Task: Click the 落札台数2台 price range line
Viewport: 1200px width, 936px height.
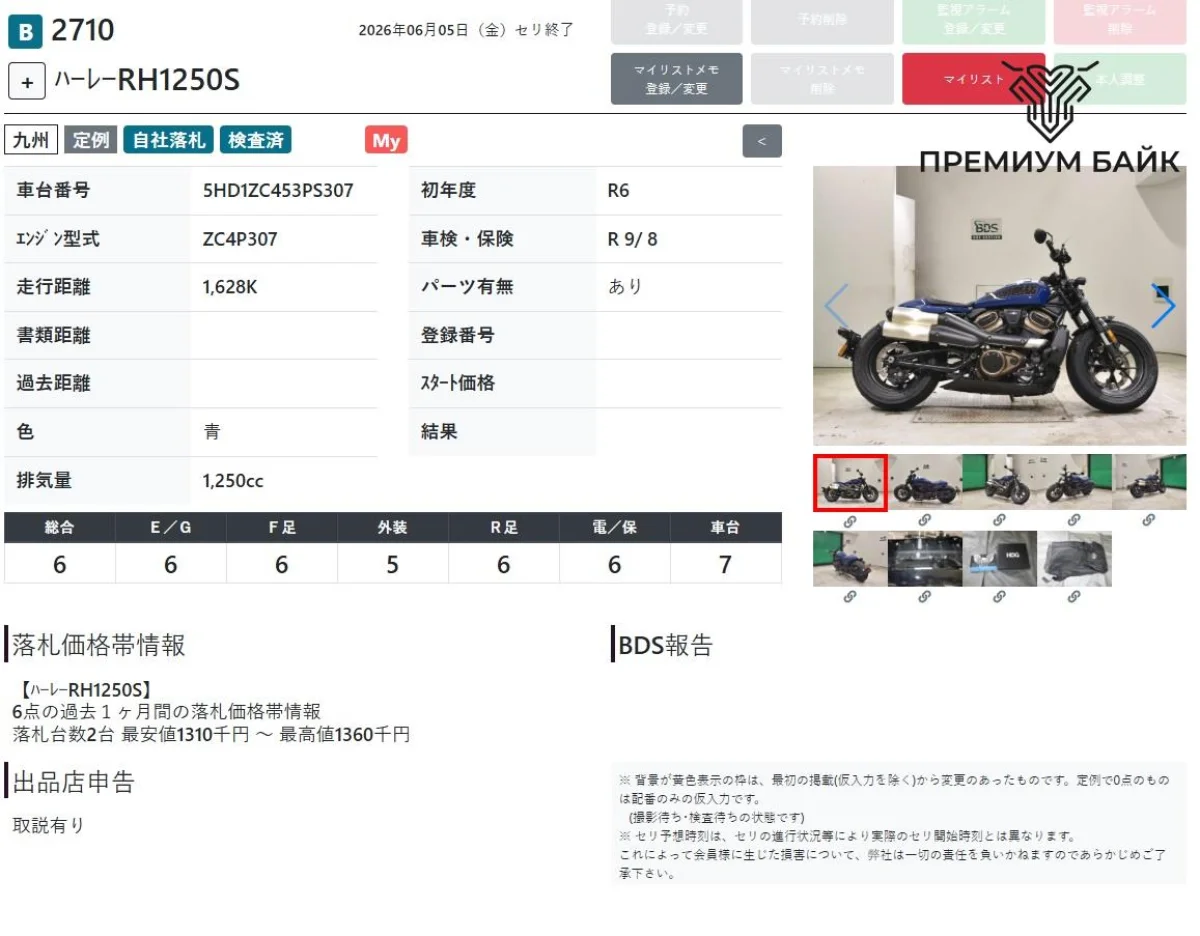Action: click(211, 735)
